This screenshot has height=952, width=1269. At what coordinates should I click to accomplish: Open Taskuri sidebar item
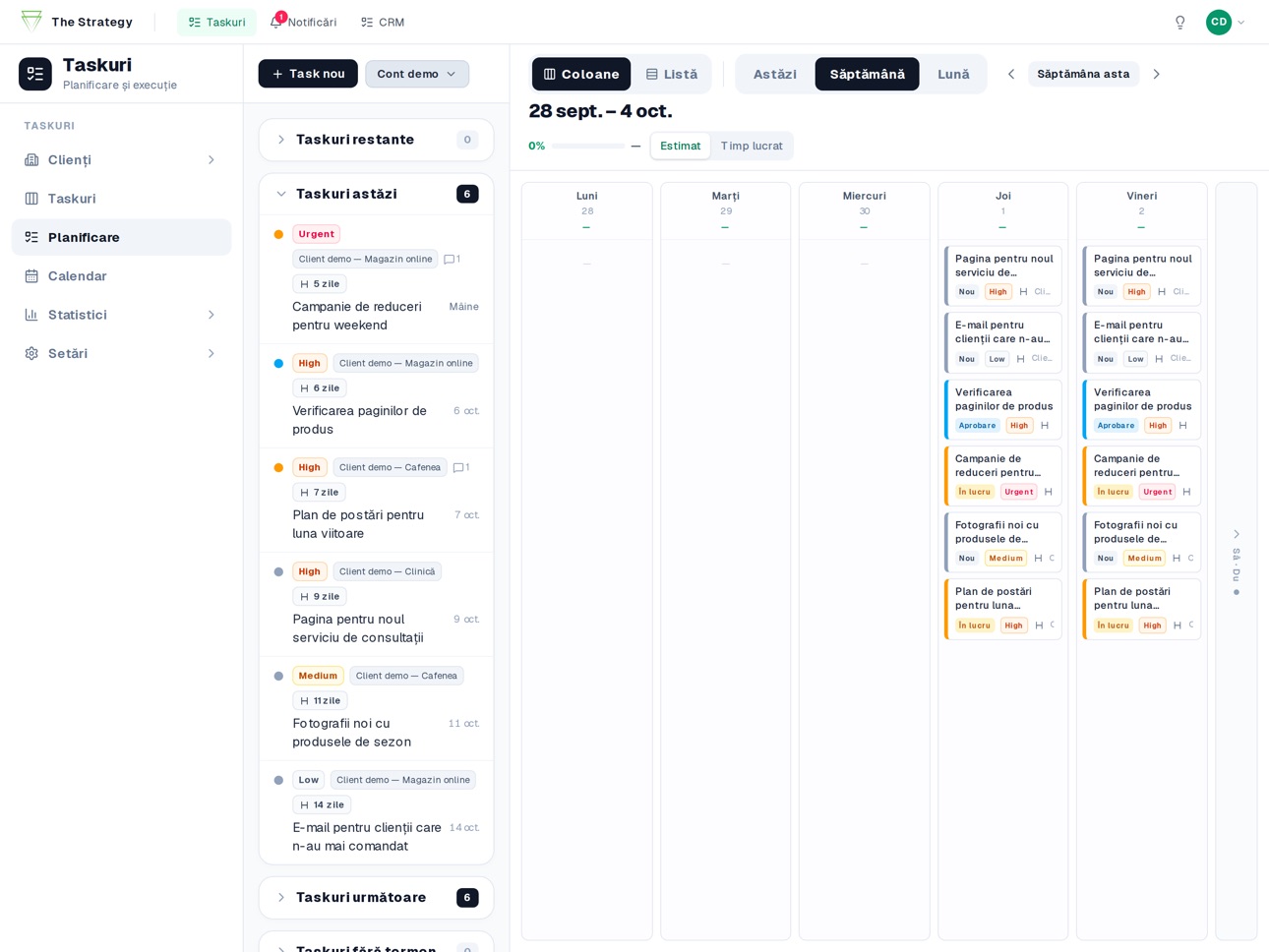pos(122,199)
